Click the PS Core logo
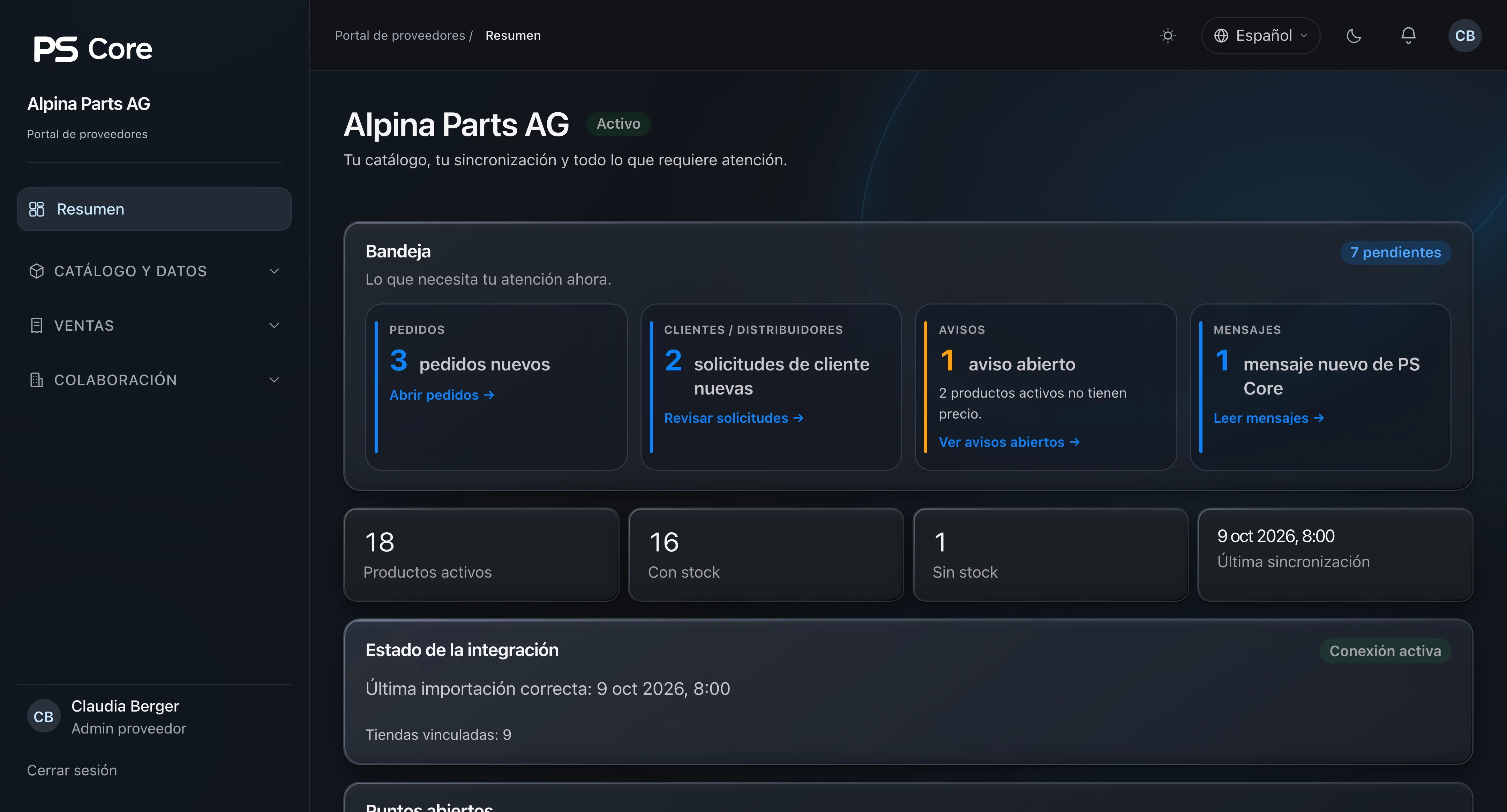Viewport: 1507px width, 812px height. [93, 48]
